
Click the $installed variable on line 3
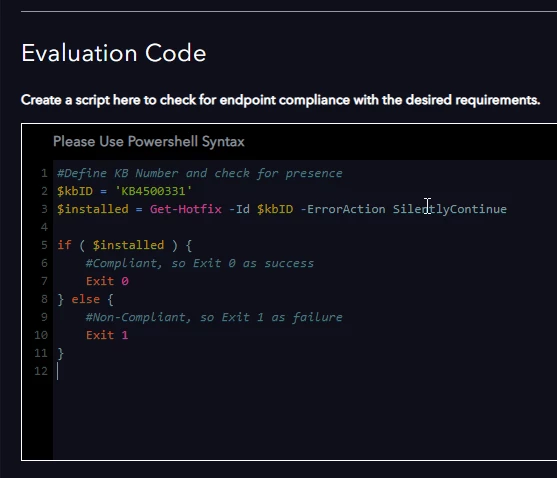93,209
